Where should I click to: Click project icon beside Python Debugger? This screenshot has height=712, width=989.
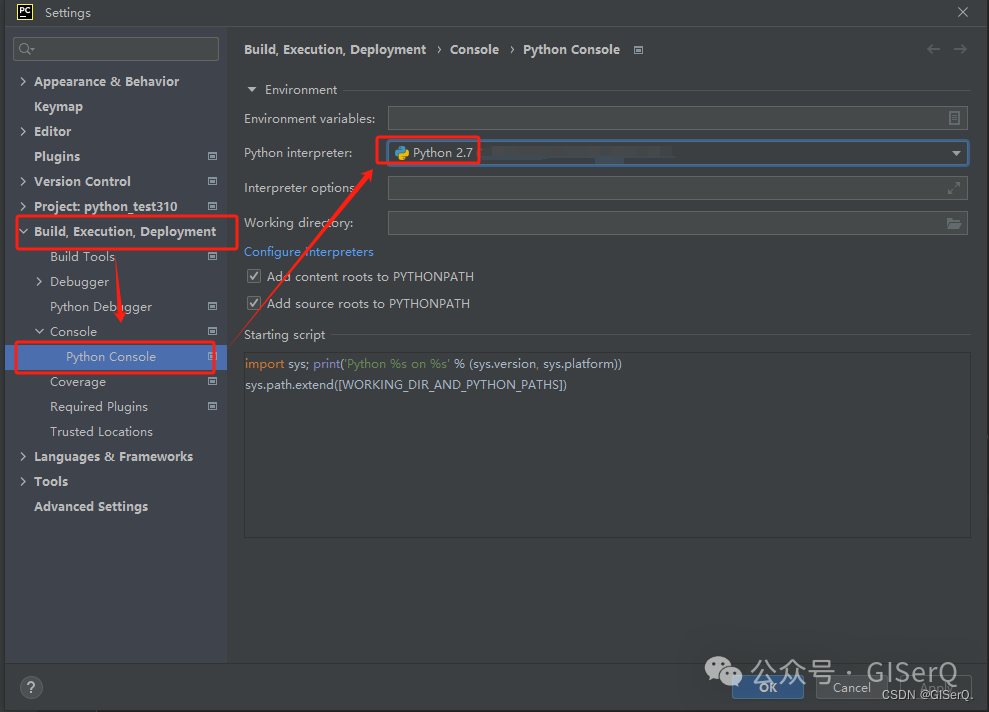pyautogui.click(x=213, y=306)
